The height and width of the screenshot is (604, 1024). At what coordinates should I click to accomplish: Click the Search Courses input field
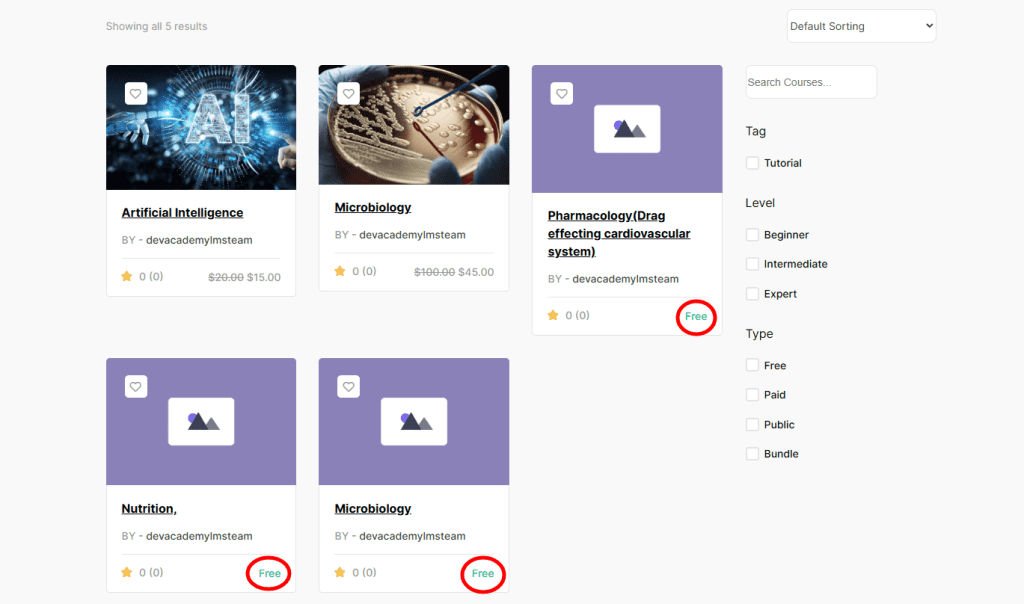[811, 82]
